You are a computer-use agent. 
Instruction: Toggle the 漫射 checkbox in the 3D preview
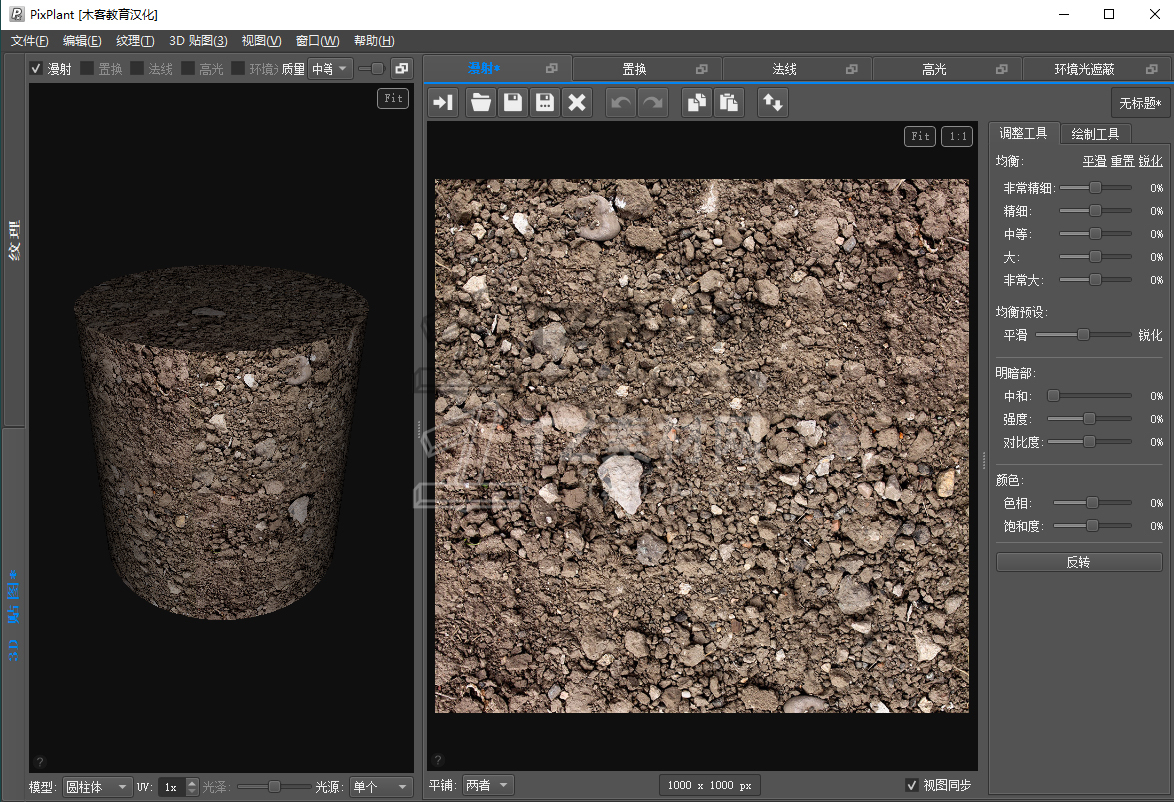tap(36, 69)
